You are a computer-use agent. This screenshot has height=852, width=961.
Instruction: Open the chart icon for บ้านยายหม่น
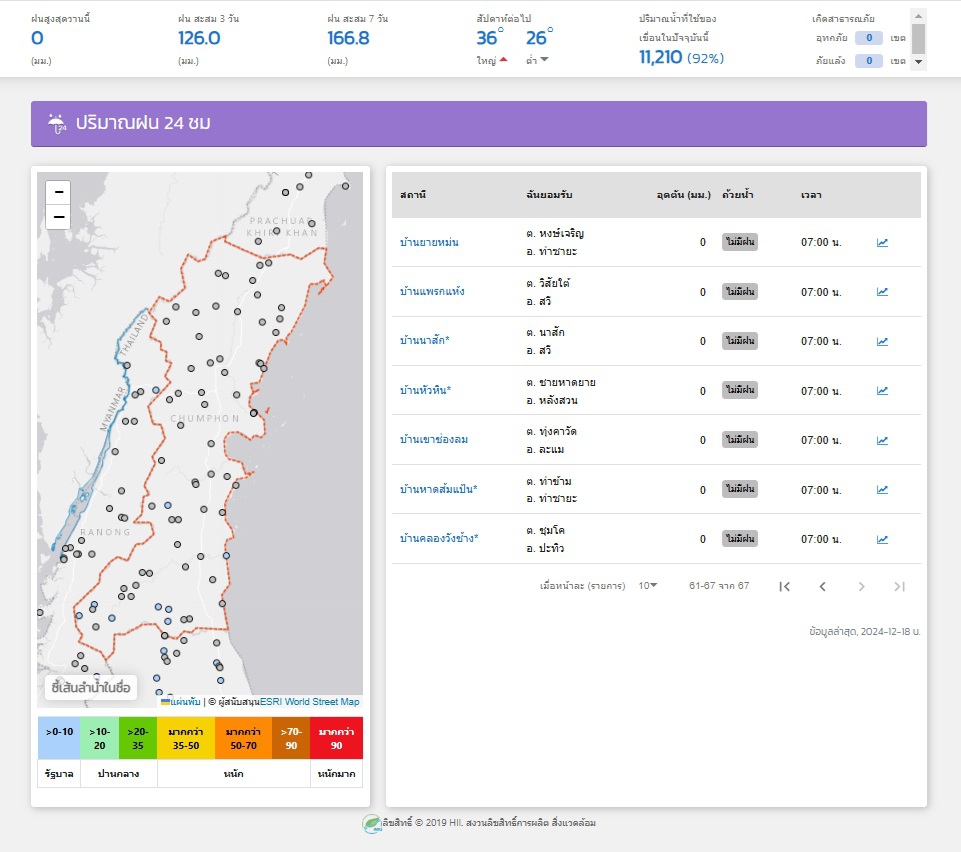[882, 243]
